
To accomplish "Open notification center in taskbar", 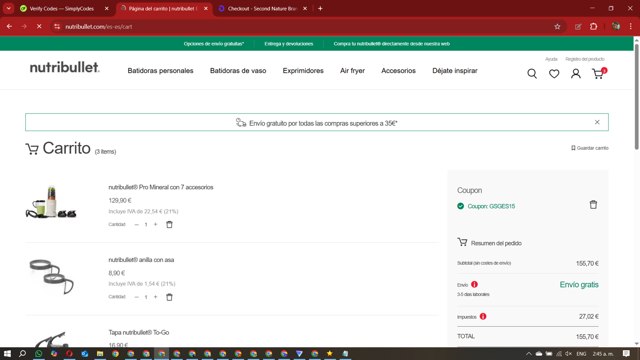I will (x=627, y=353).
